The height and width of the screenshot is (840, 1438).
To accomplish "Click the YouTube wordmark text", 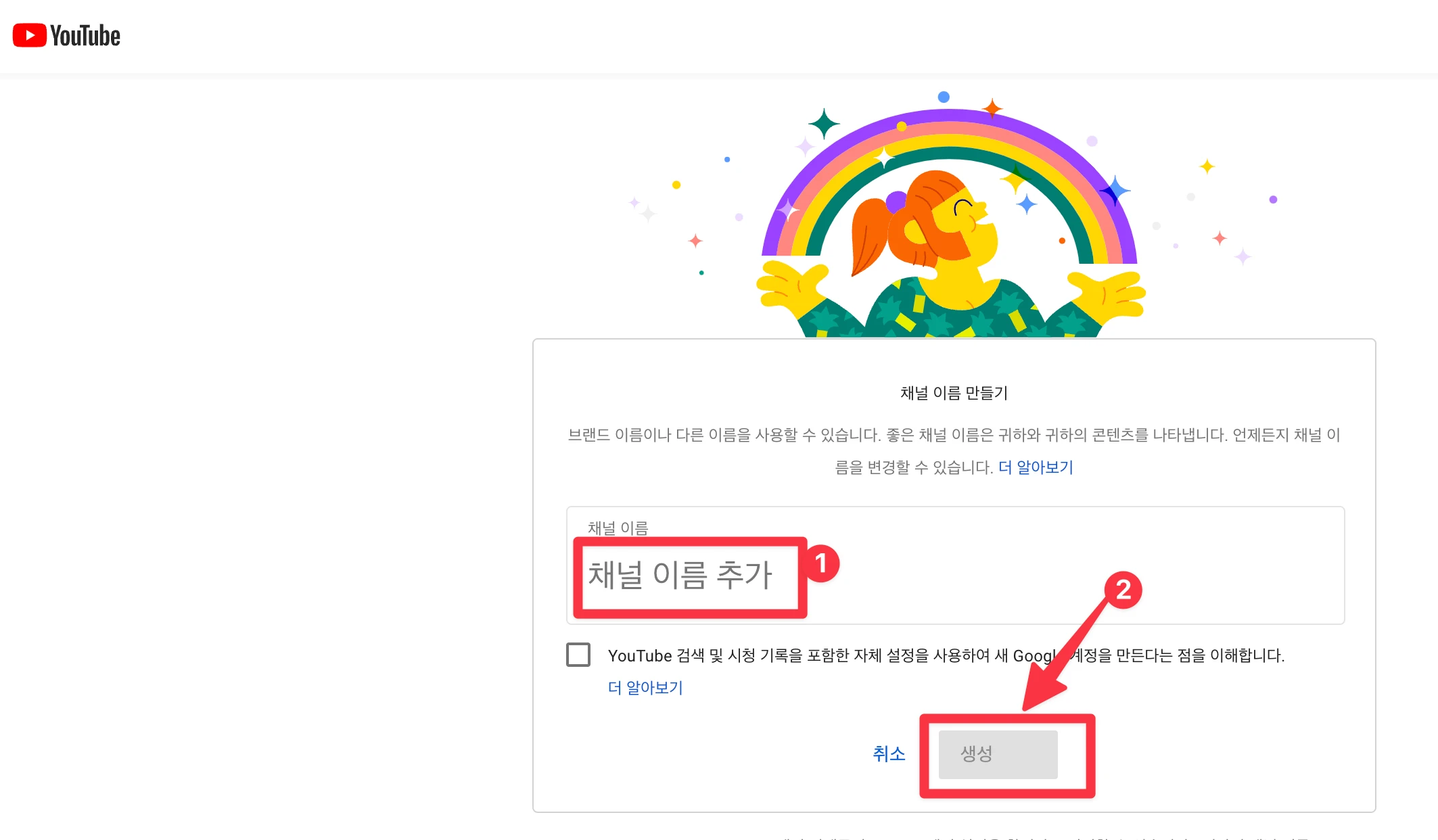I will [x=85, y=36].
